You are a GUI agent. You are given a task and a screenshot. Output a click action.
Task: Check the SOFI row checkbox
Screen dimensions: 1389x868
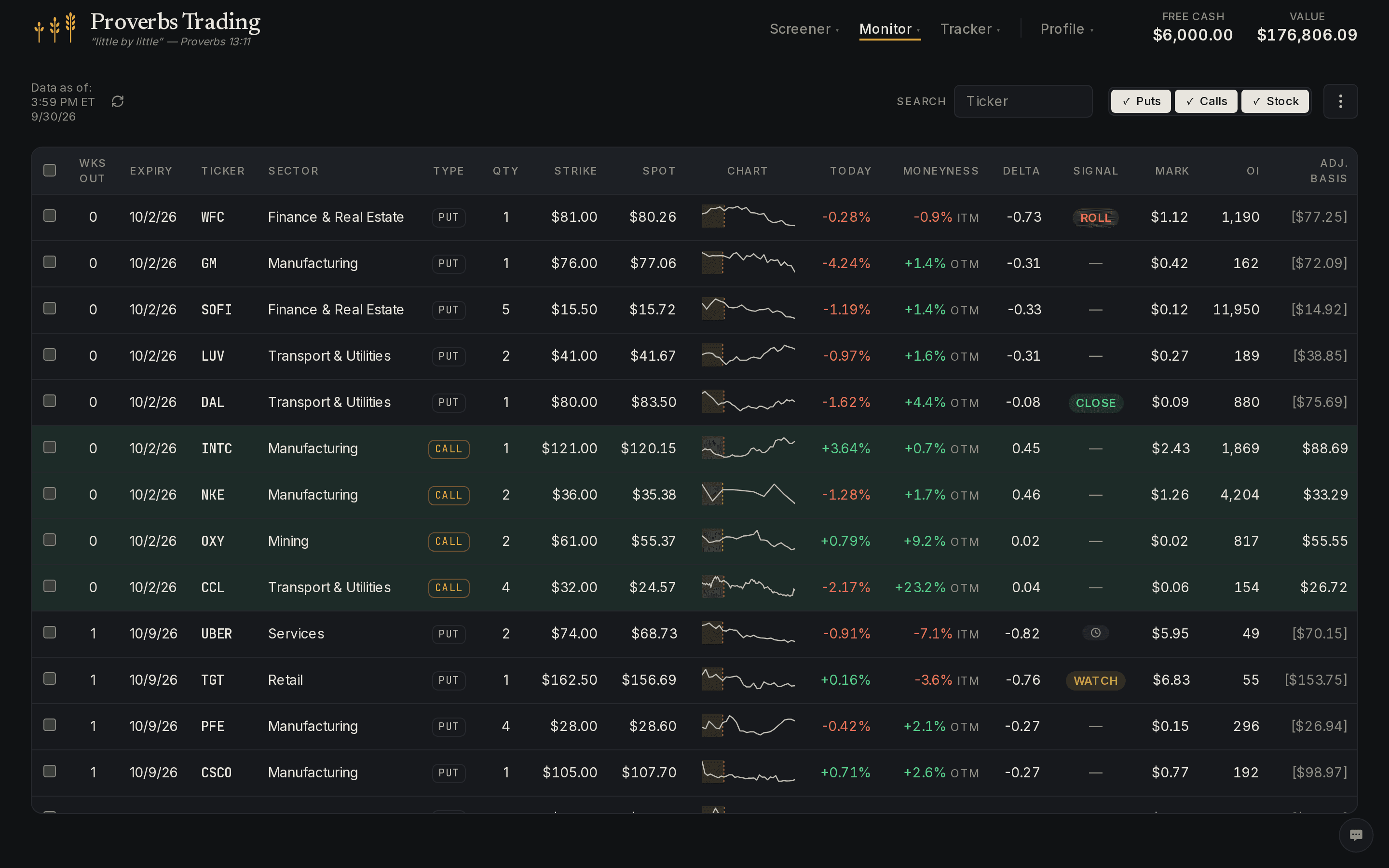(50, 308)
